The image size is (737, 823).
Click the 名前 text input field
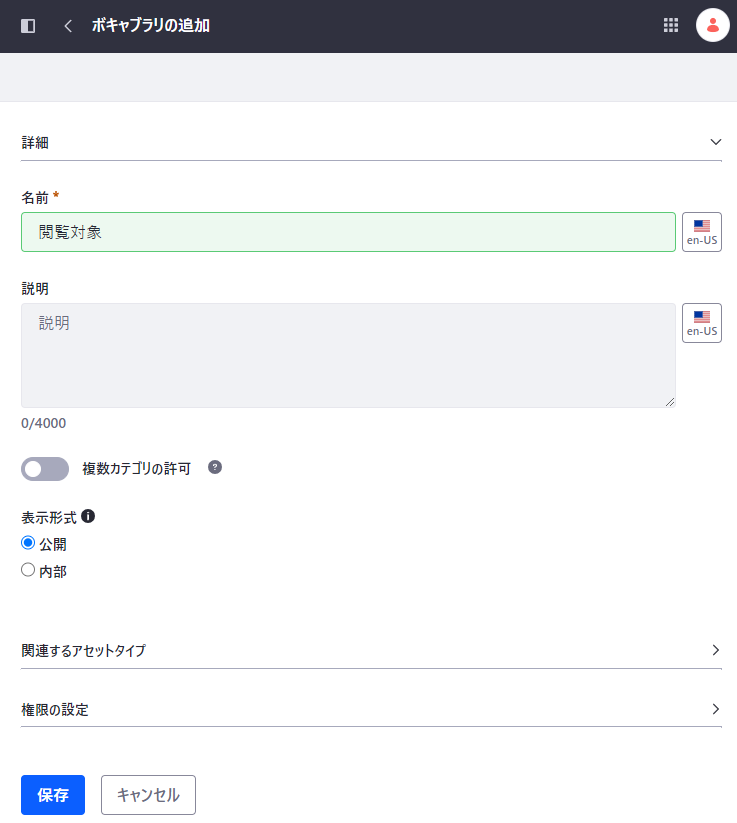click(348, 232)
